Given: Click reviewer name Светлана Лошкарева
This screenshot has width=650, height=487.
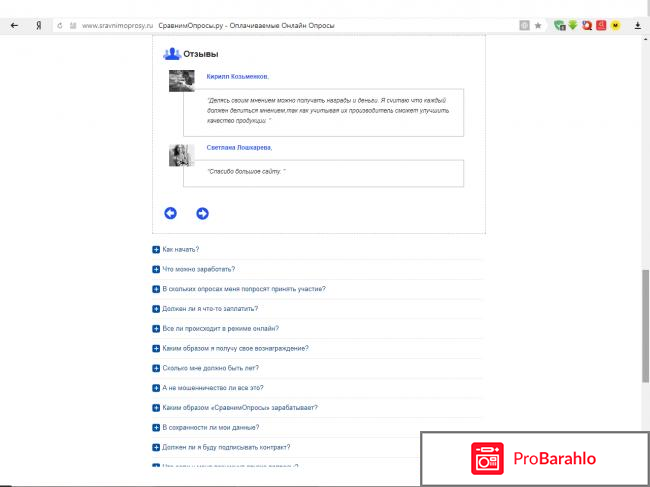Looking at the screenshot, I should [239, 147].
